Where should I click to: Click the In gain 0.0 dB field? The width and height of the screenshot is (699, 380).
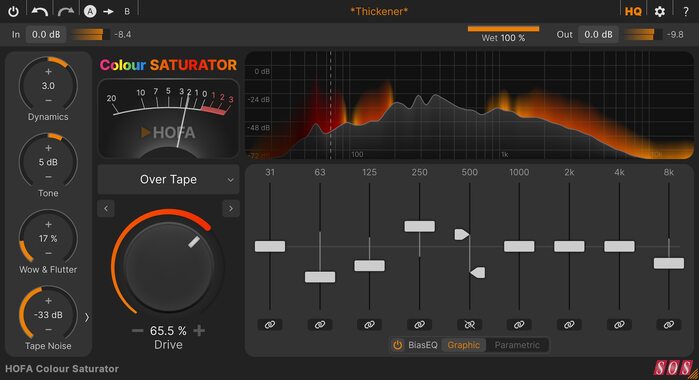pos(46,34)
